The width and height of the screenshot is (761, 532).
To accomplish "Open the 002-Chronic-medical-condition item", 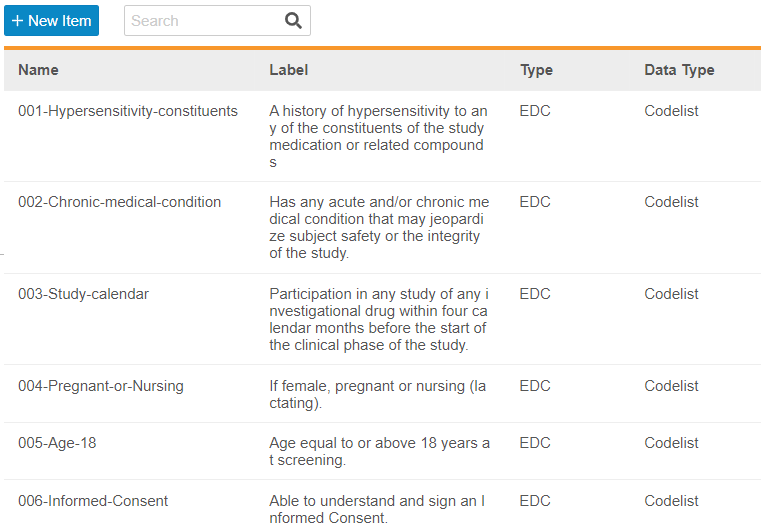I will pyautogui.click(x=119, y=202).
